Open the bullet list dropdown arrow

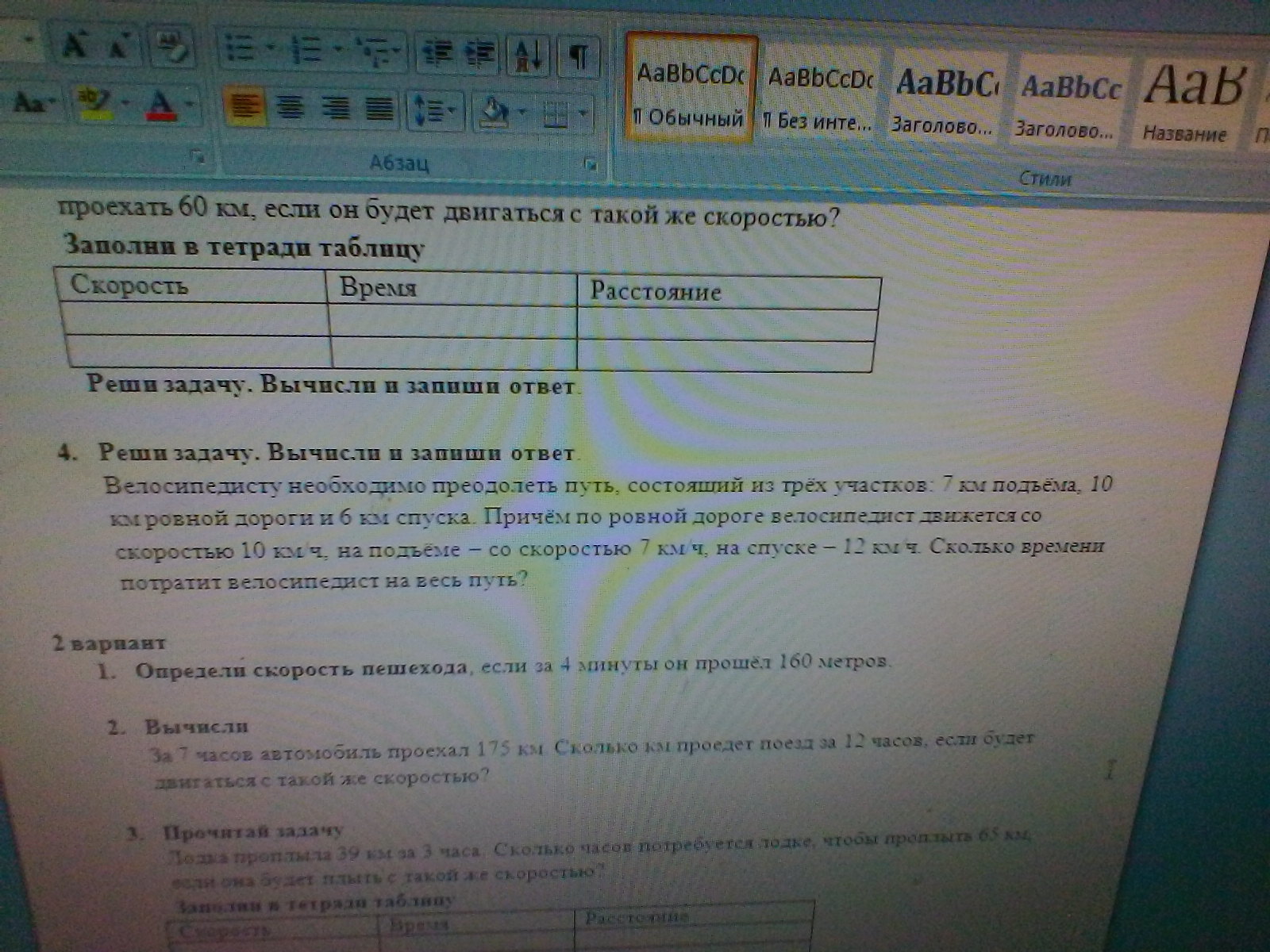(271, 49)
